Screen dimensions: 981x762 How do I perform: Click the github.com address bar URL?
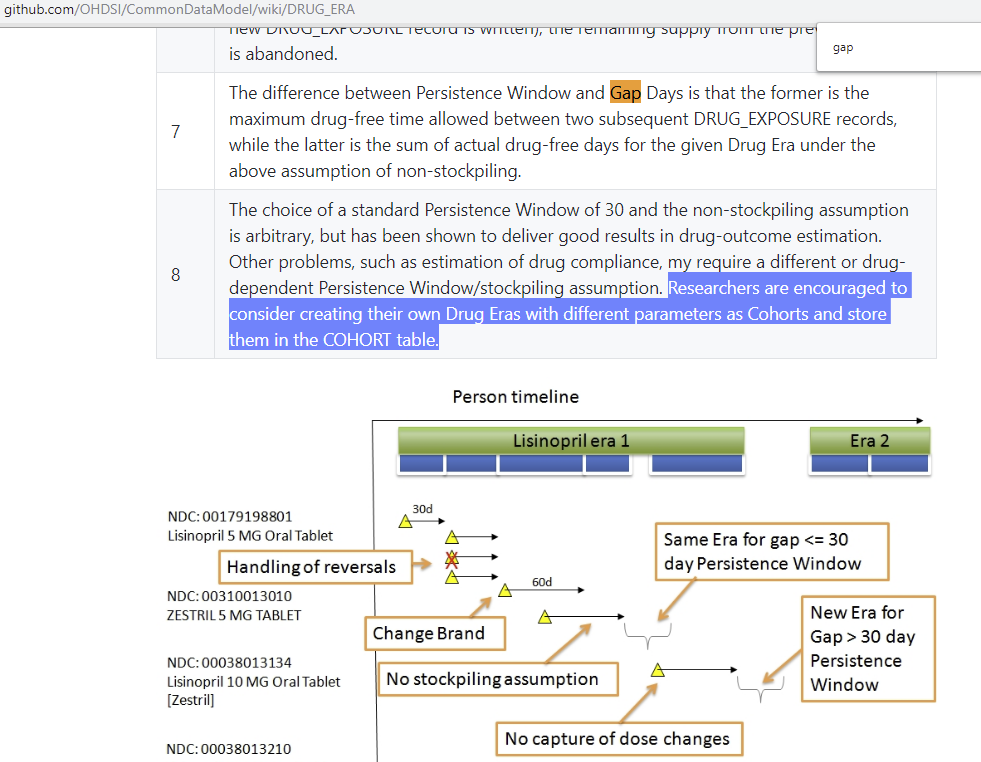[x=180, y=9]
